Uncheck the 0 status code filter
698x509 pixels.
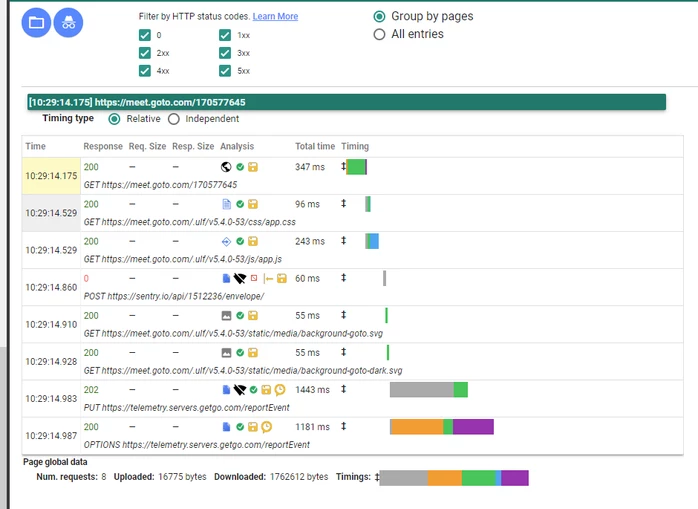point(145,35)
